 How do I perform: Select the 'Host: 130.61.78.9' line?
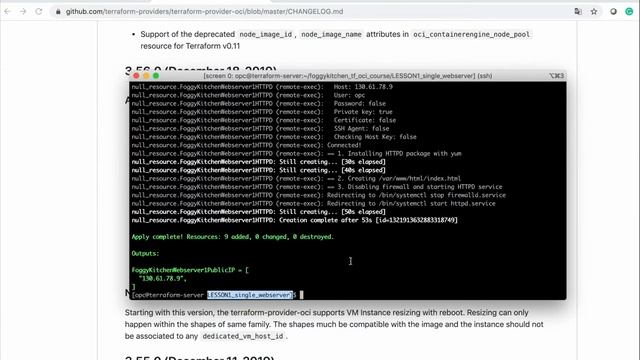click(262, 87)
